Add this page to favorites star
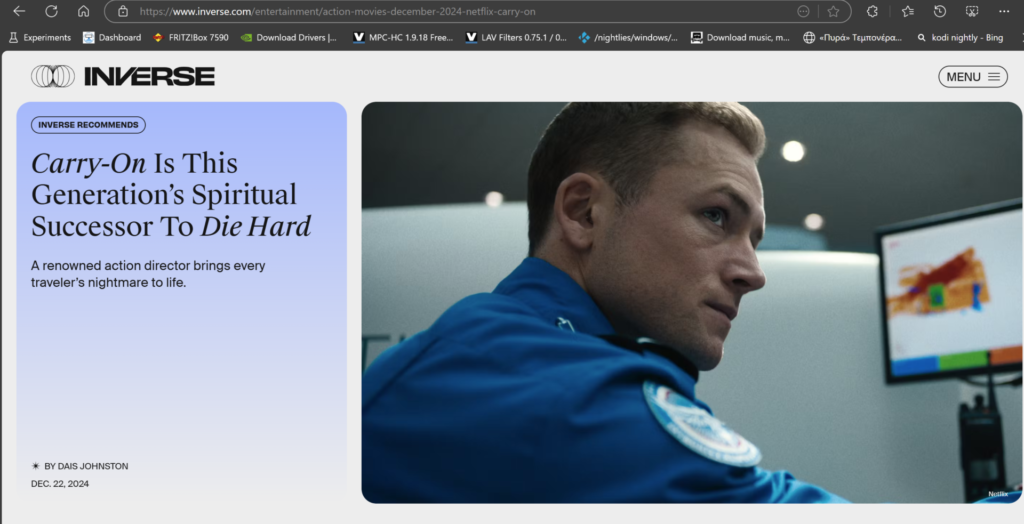This screenshot has height=524, width=1024. click(x=833, y=11)
